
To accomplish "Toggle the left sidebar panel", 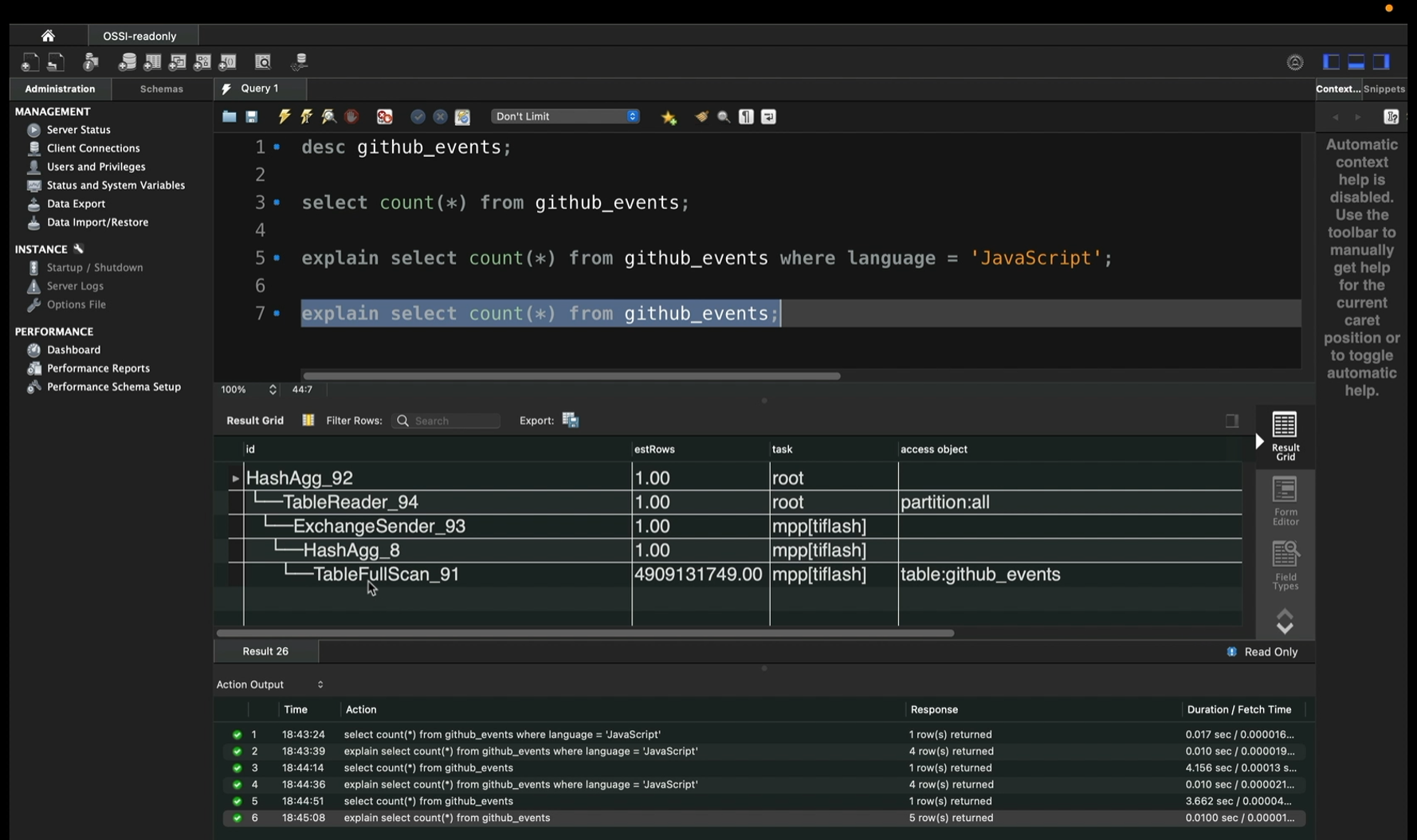I will [x=1331, y=62].
